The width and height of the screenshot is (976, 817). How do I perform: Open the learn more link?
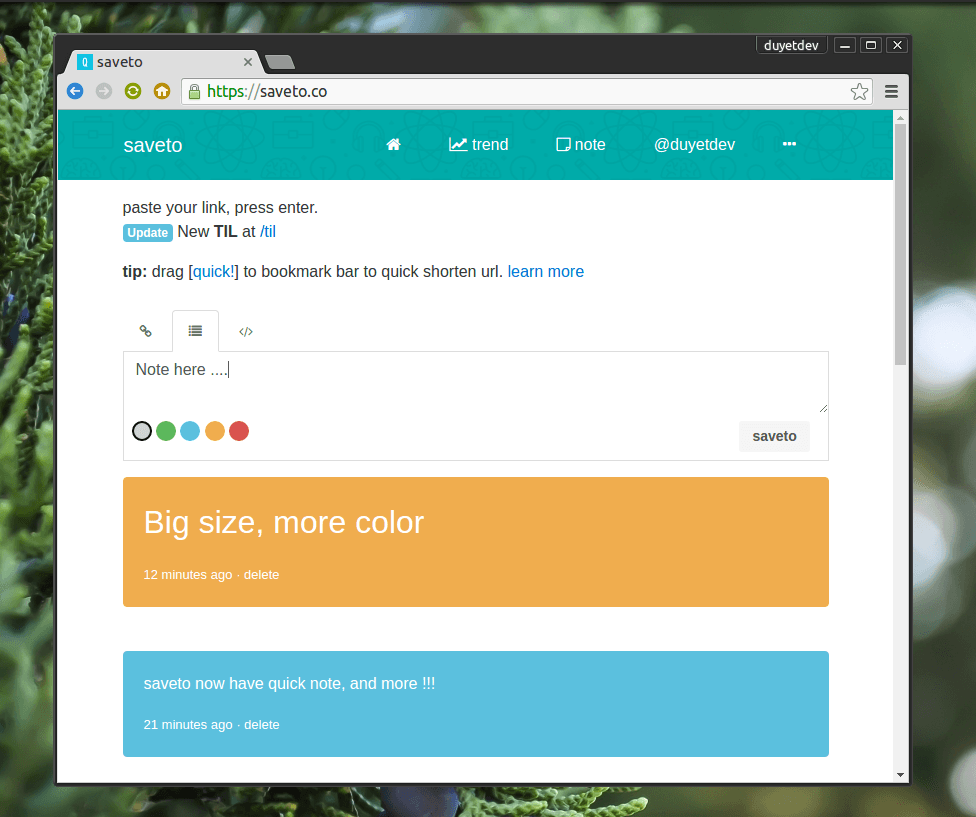tap(545, 271)
